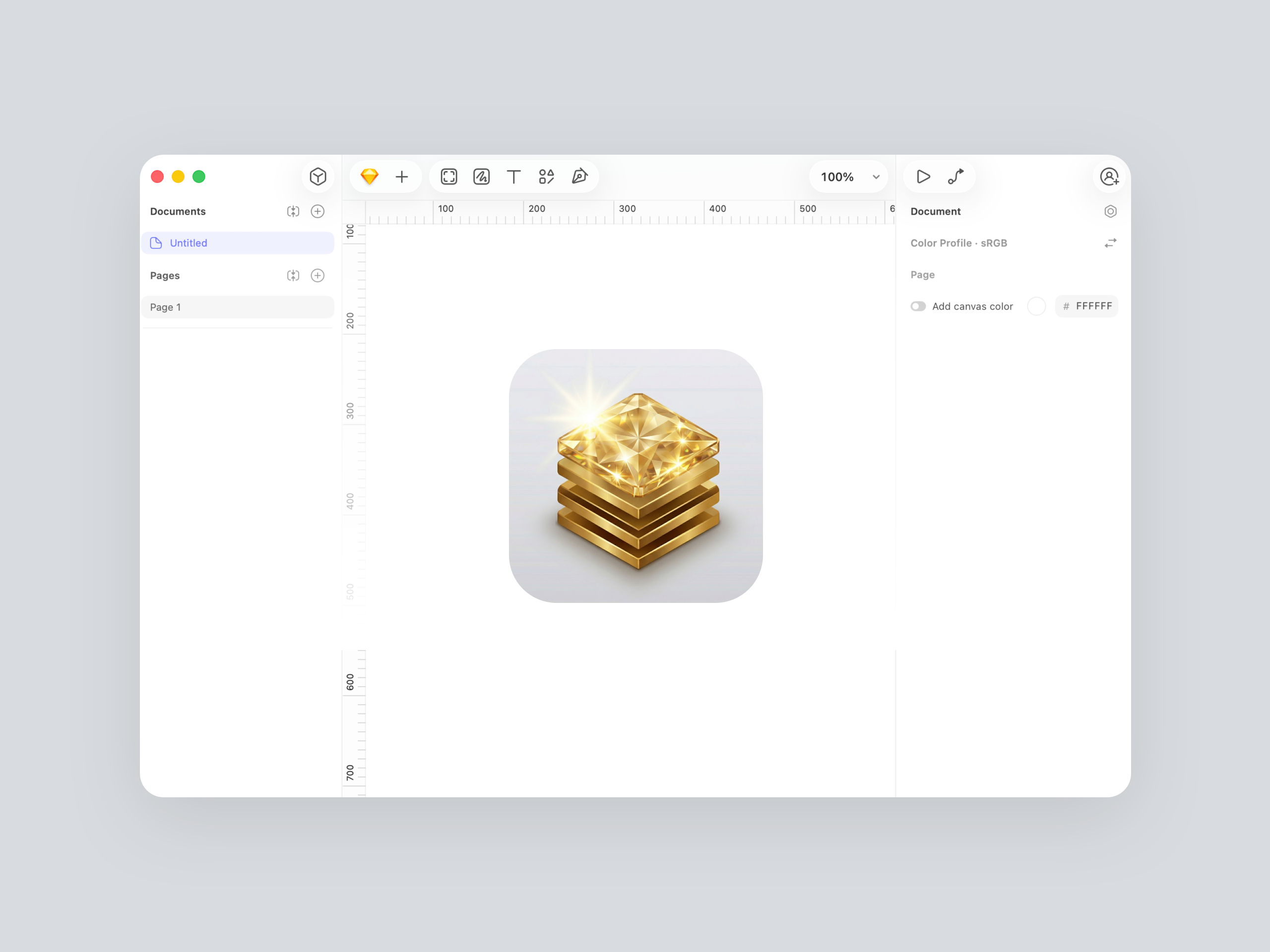Open the Shapes and components tool
1270x952 pixels.
click(x=546, y=177)
